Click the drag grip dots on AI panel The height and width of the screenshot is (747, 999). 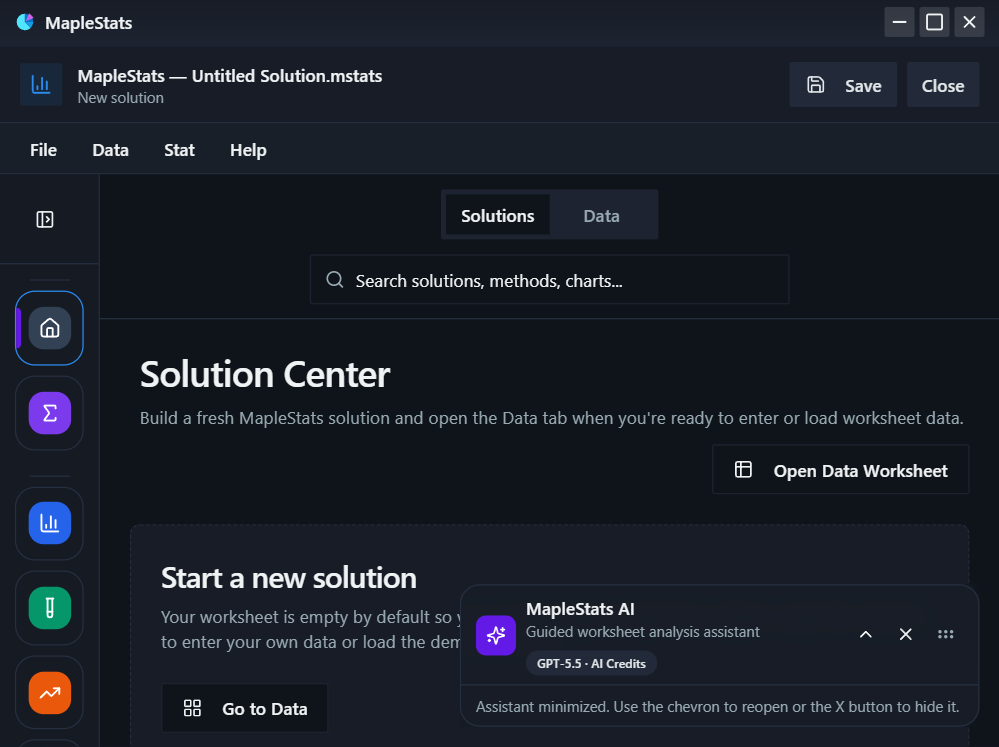(945, 634)
